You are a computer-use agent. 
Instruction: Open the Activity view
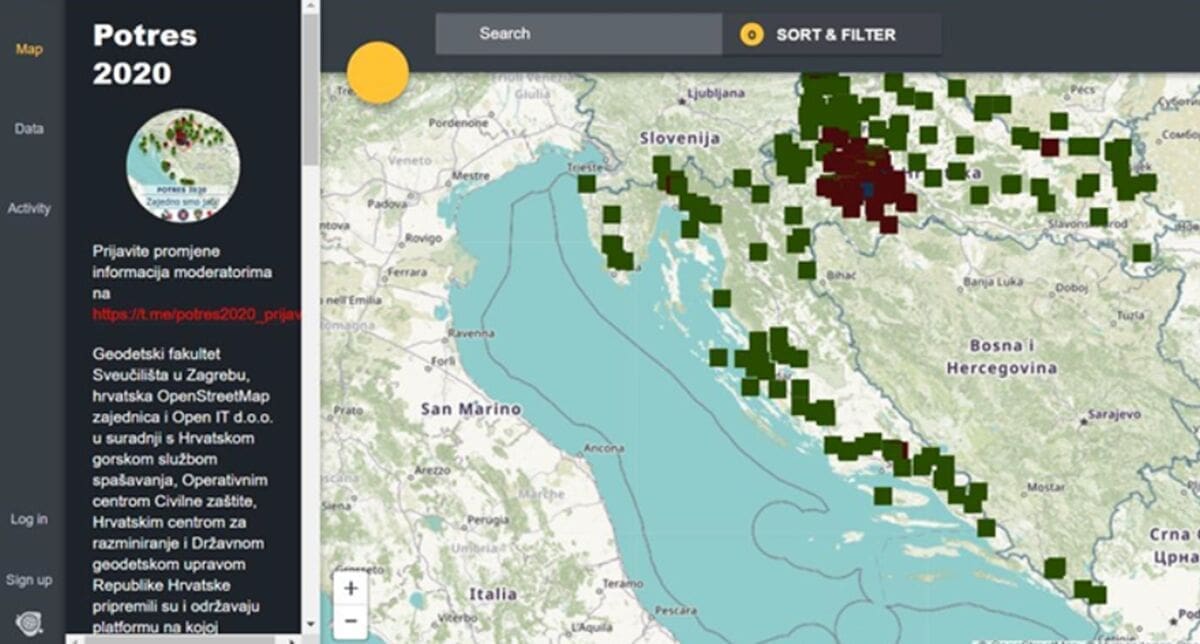pyautogui.click(x=29, y=208)
